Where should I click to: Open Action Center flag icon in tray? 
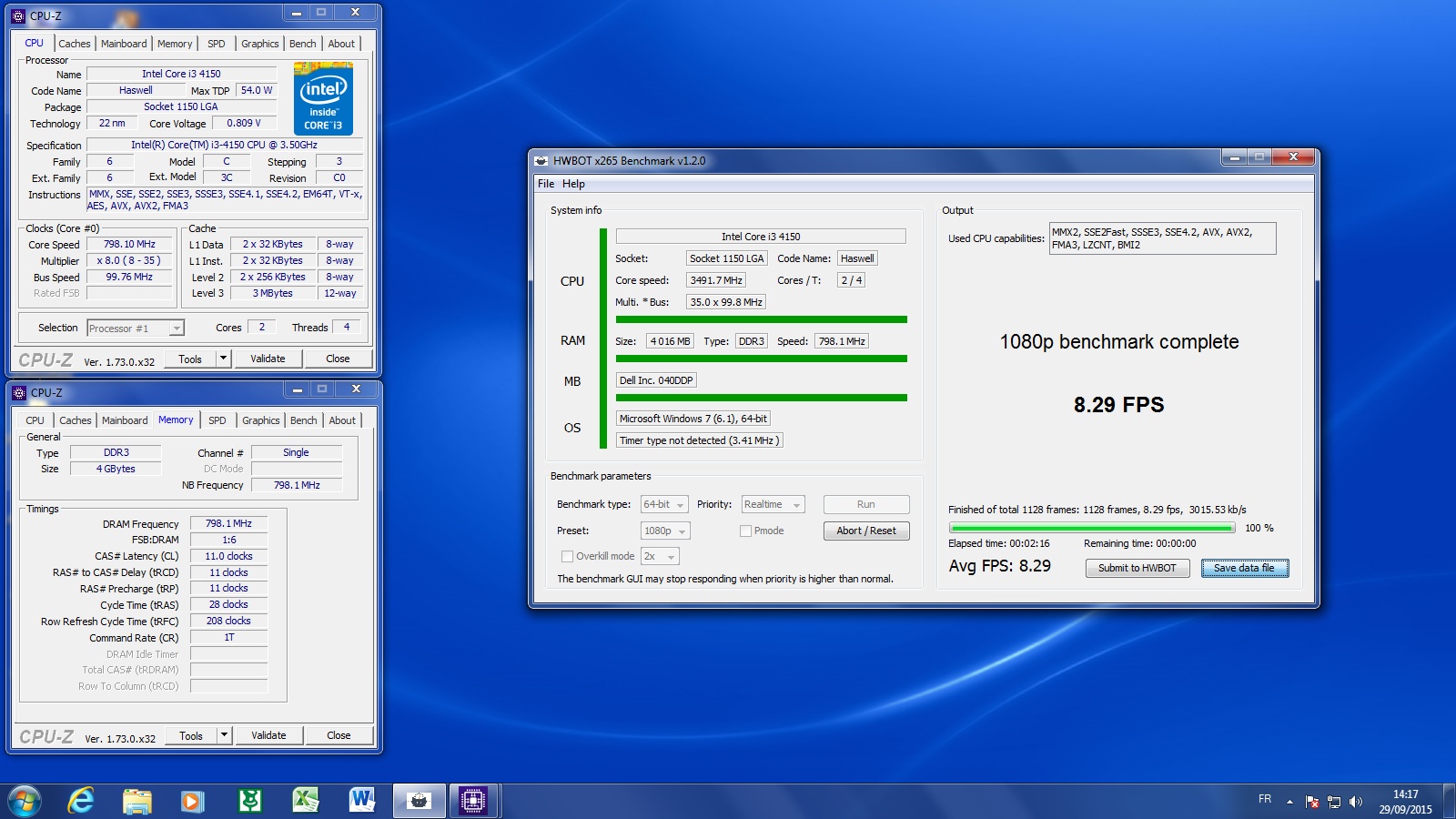click(x=1311, y=802)
